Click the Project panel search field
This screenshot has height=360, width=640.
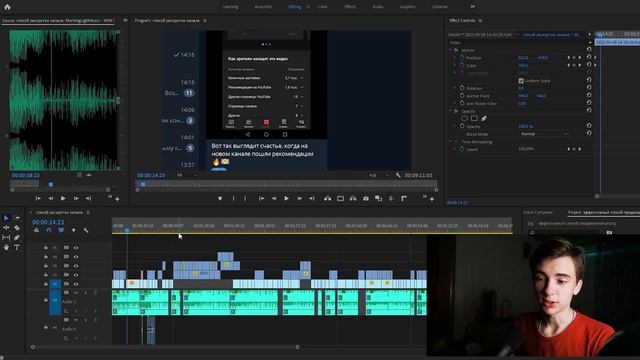point(565,232)
